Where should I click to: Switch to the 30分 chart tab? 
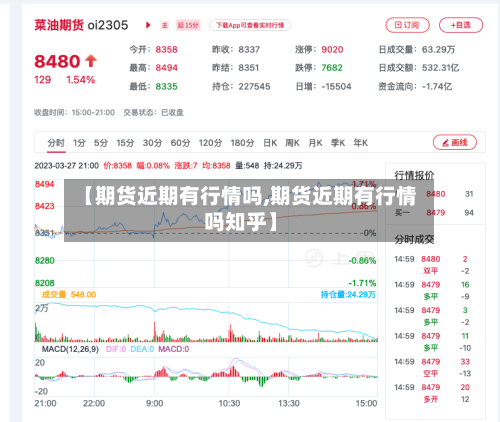pos(152,143)
